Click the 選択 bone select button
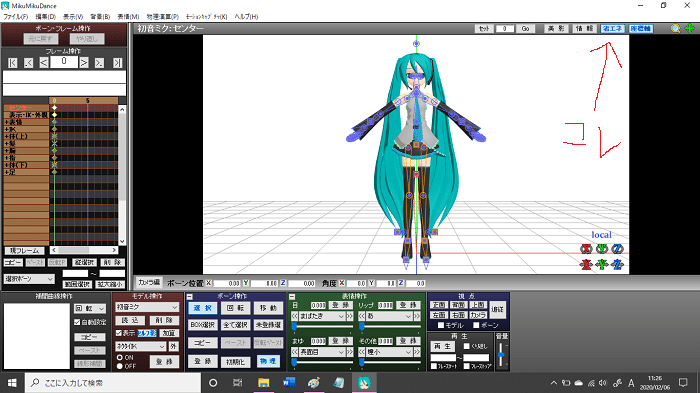The image size is (700, 393). pyautogui.click(x=203, y=308)
